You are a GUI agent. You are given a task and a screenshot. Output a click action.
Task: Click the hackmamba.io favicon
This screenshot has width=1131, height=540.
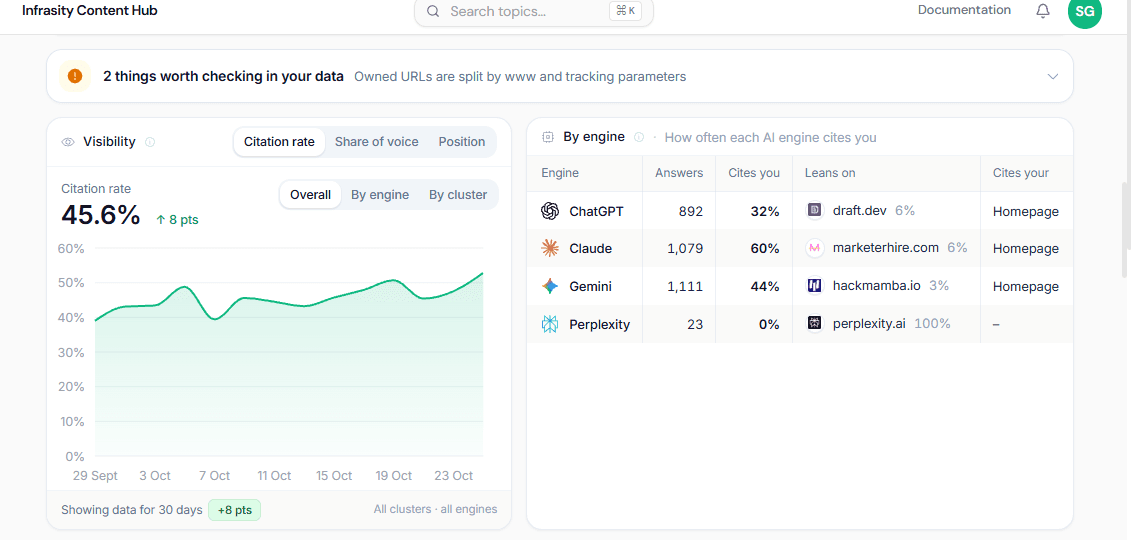(x=814, y=286)
